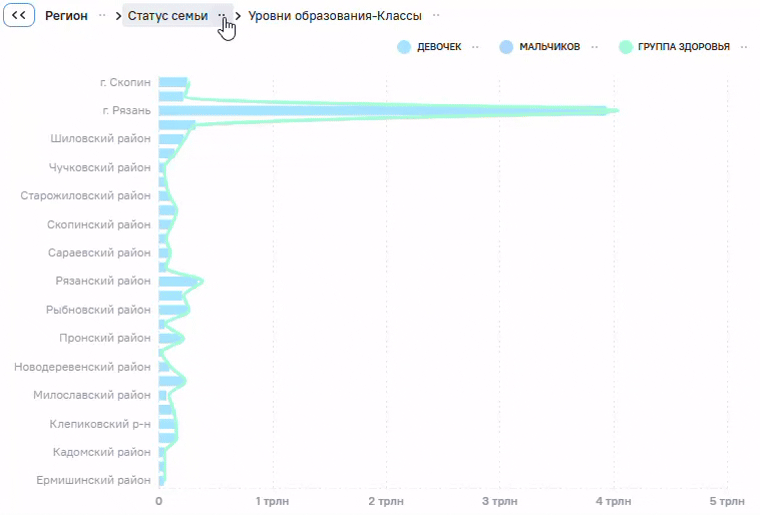Click the ГРУППА ЗДОРОВЬЯ green color circle

pyautogui.click(x=626, y=47)
